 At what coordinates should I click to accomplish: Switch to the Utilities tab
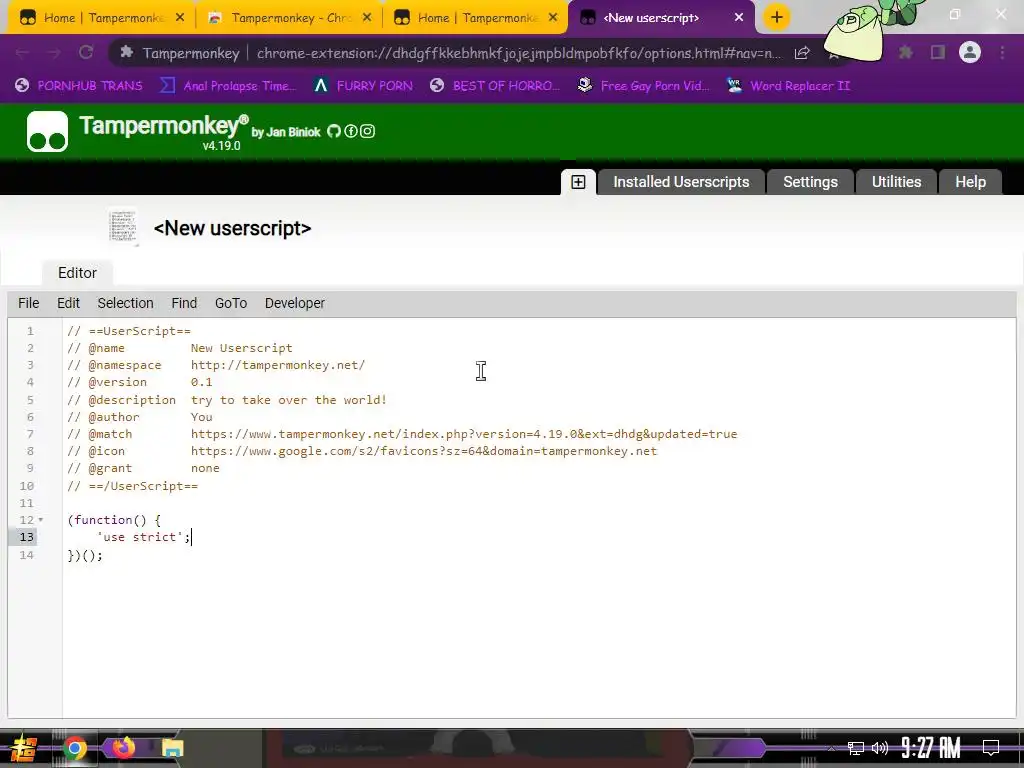coord(896,182)
